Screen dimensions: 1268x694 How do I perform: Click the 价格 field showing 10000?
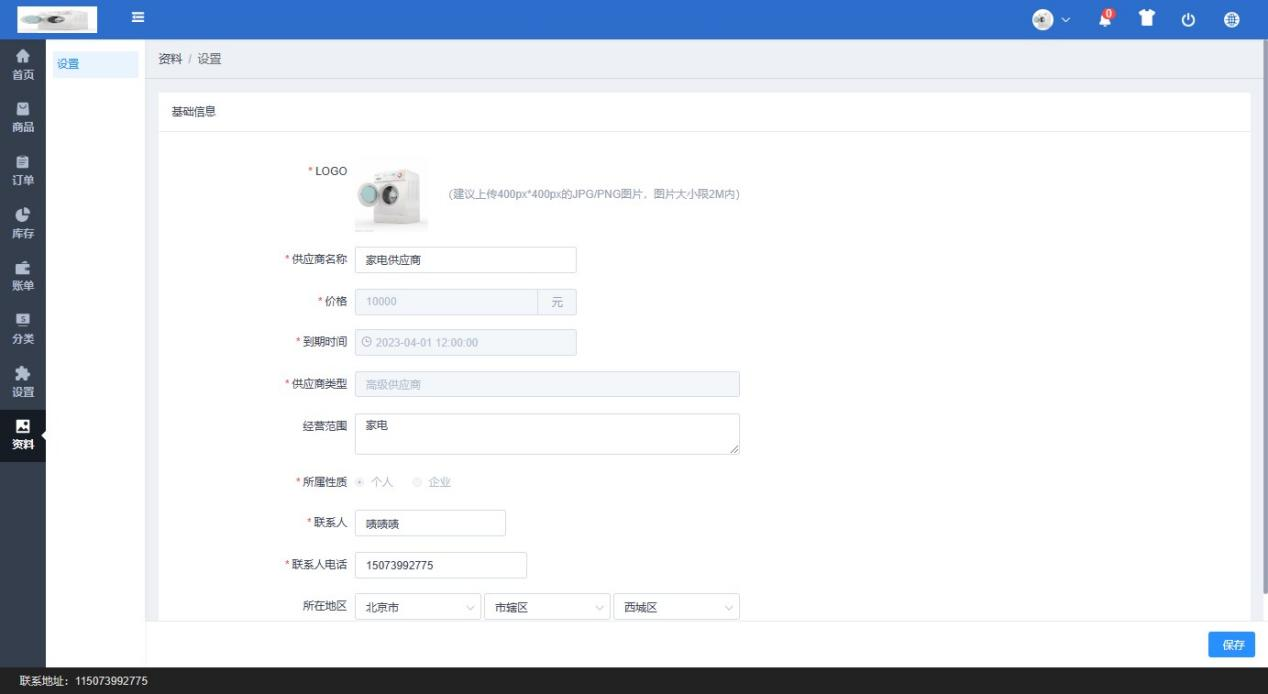[446, 302]
